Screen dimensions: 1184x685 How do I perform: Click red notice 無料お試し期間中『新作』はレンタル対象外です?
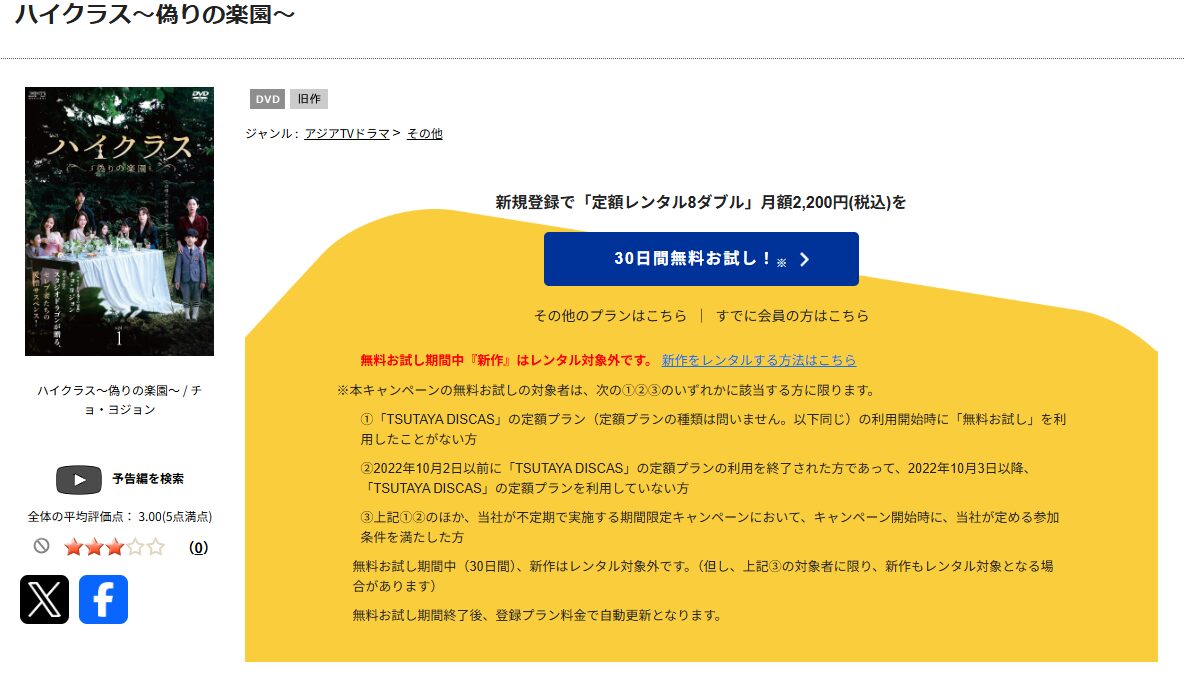coord(506,360)
